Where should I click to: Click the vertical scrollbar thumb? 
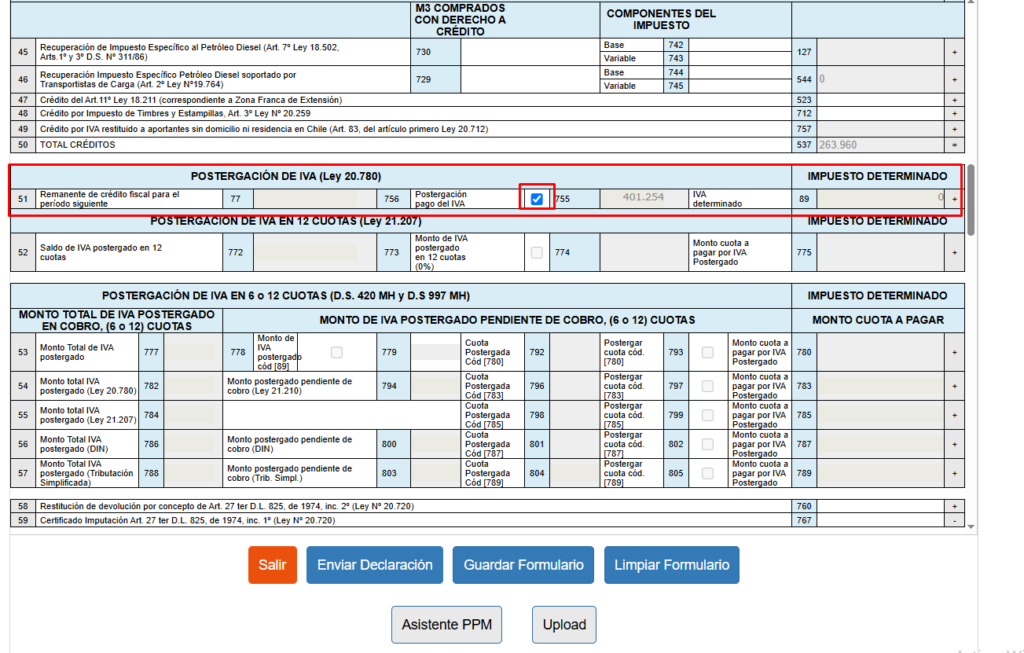[971, 200]
